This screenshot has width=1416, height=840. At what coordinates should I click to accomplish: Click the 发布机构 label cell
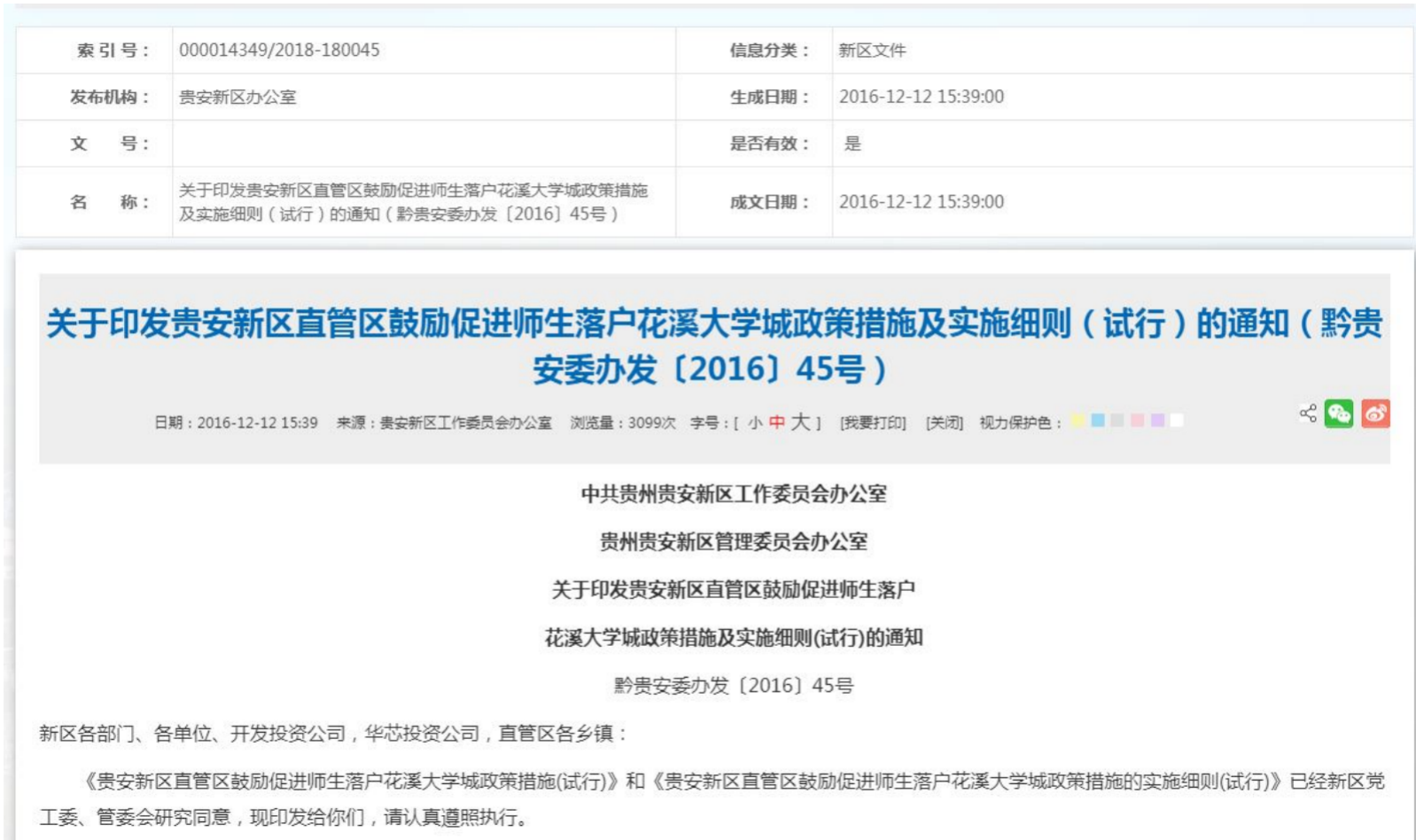tap(94, 97)
